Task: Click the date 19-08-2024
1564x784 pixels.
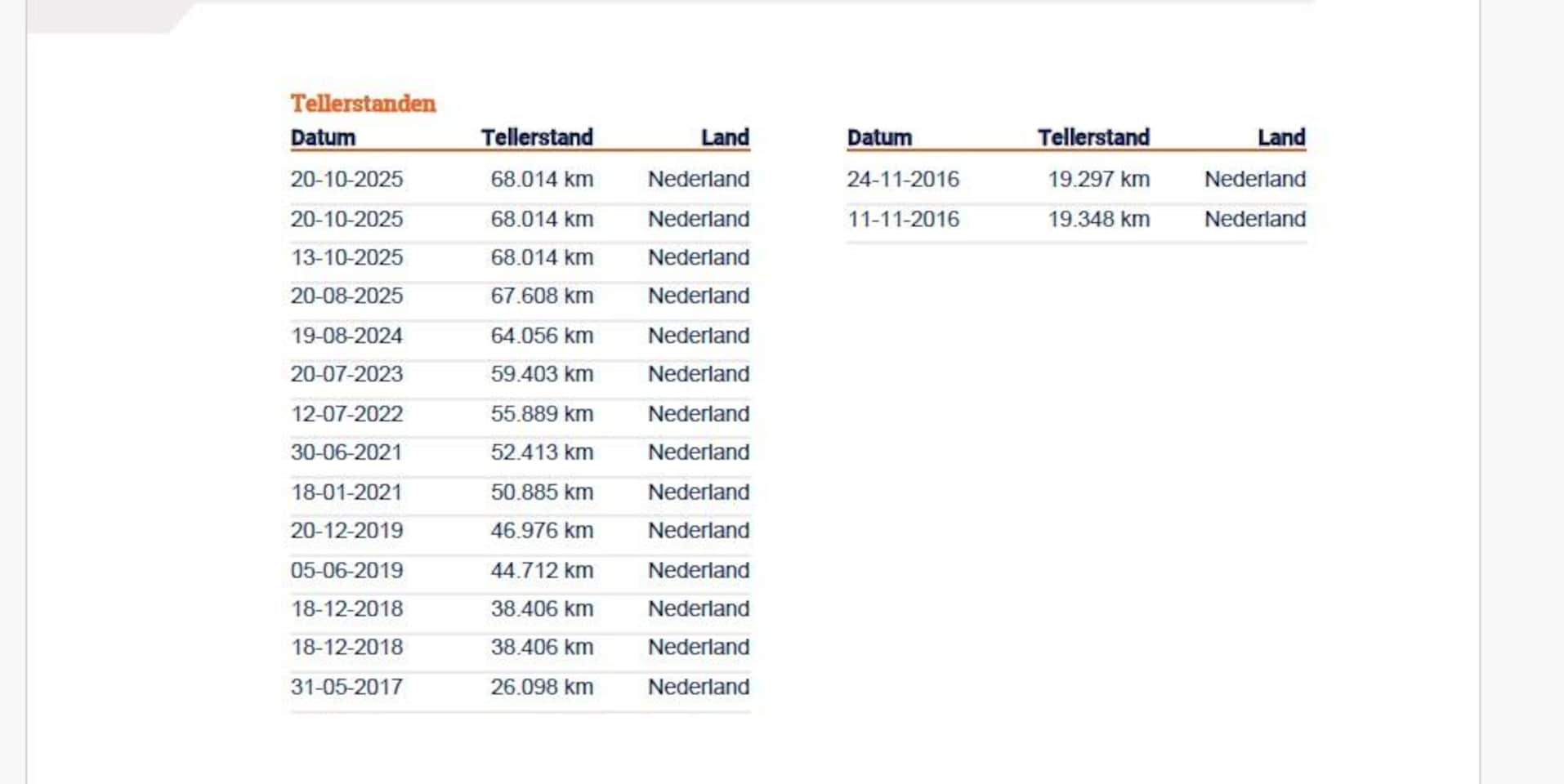Action: click(x=346, y=336)
